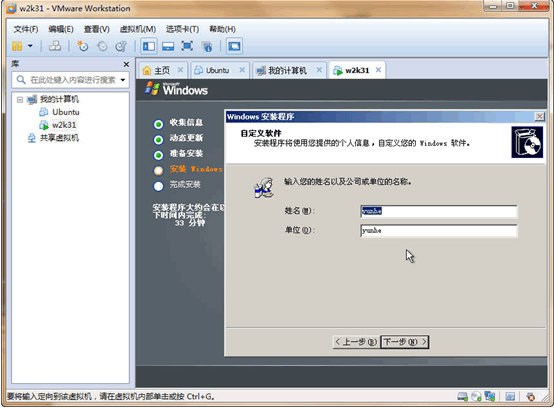Click the thumbnail bar toolbar icon
554x408 pixels.
point(168,46)
